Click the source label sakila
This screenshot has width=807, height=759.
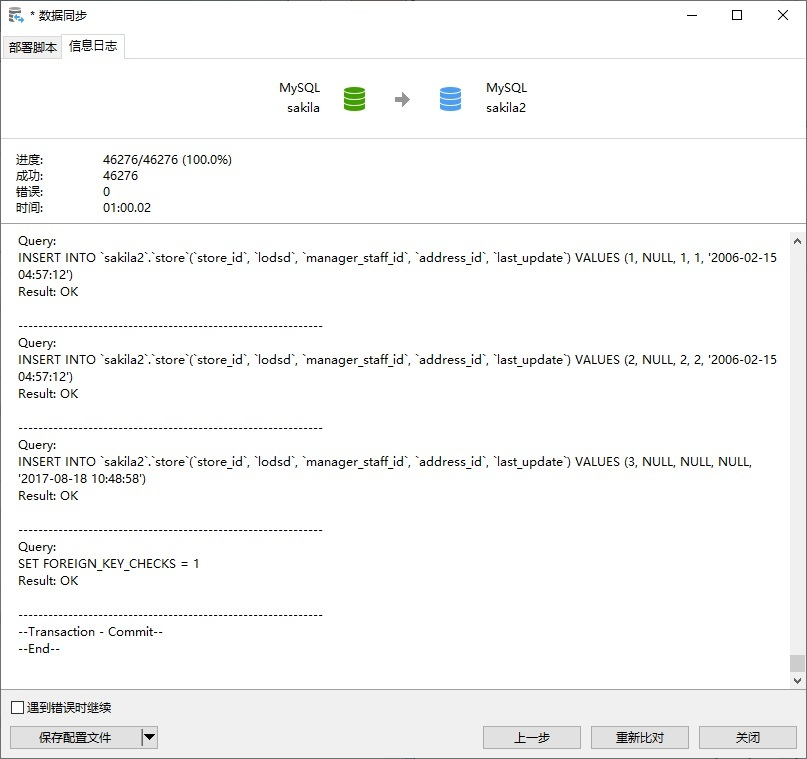coord(303,108)
